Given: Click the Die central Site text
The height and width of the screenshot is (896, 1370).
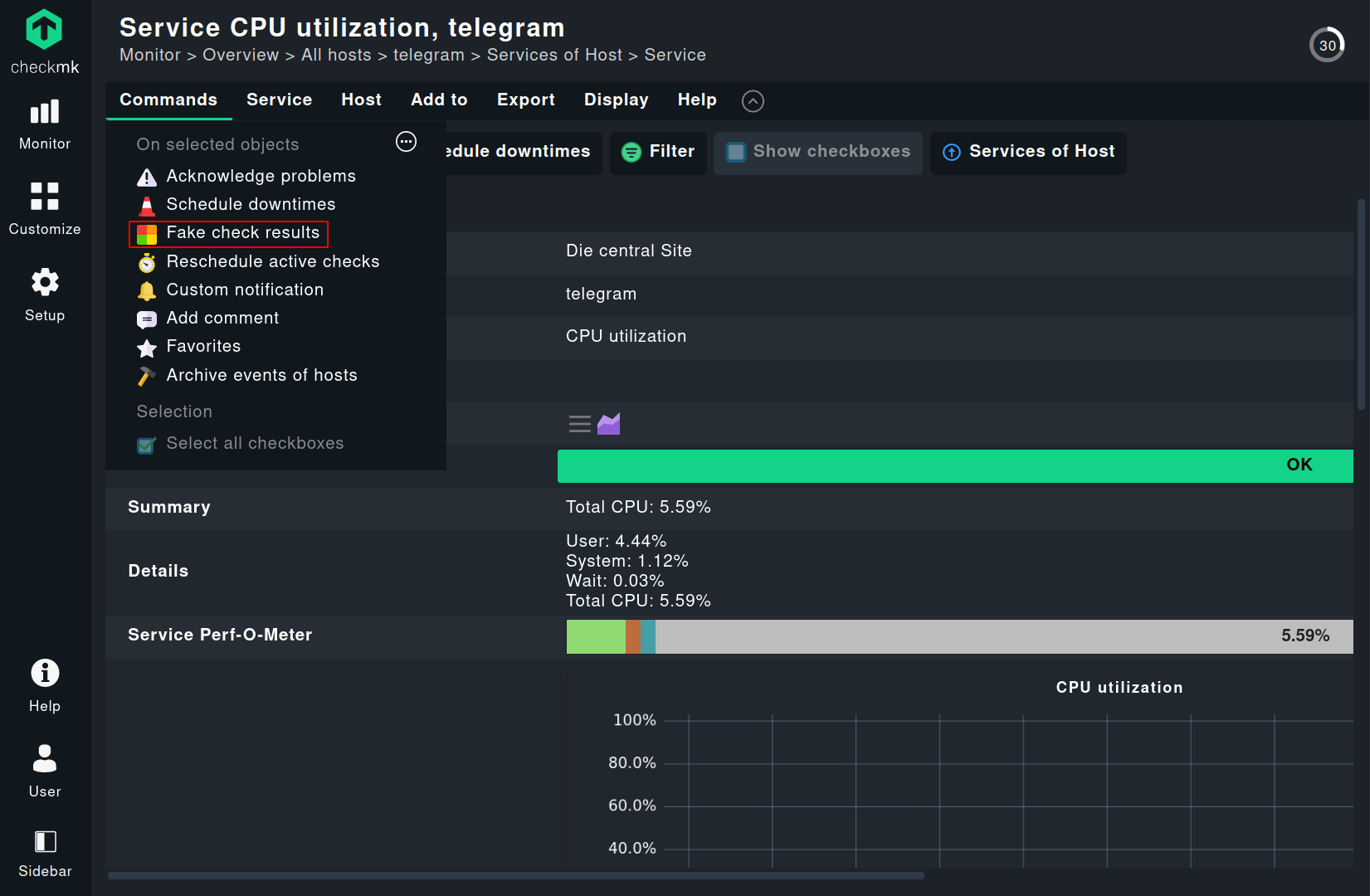Looking at the screenshot, I should [x=629, y=251].
